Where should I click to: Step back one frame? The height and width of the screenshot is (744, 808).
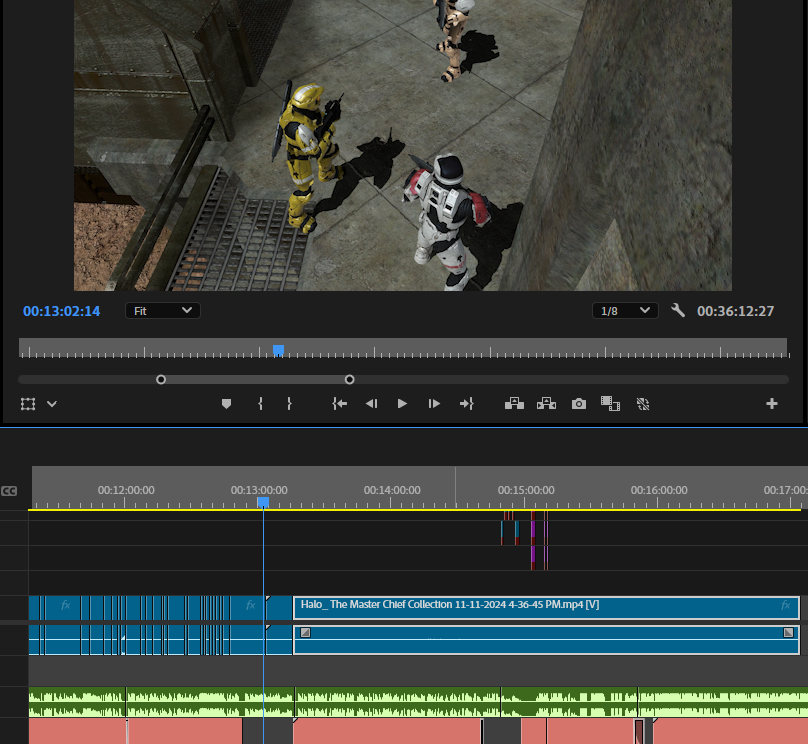tap(371, 404)
